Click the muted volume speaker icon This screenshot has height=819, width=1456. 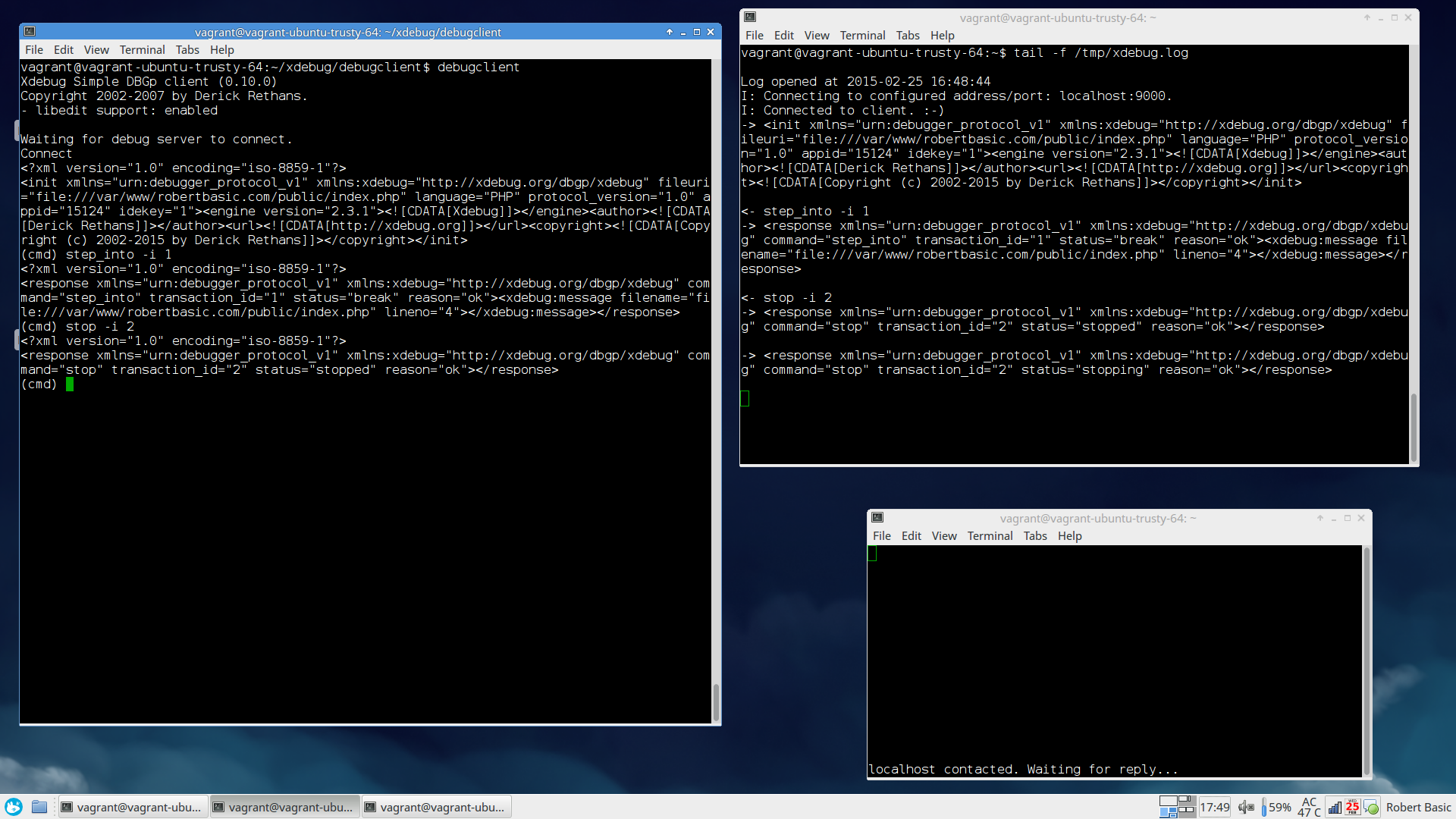(1246, 807)
